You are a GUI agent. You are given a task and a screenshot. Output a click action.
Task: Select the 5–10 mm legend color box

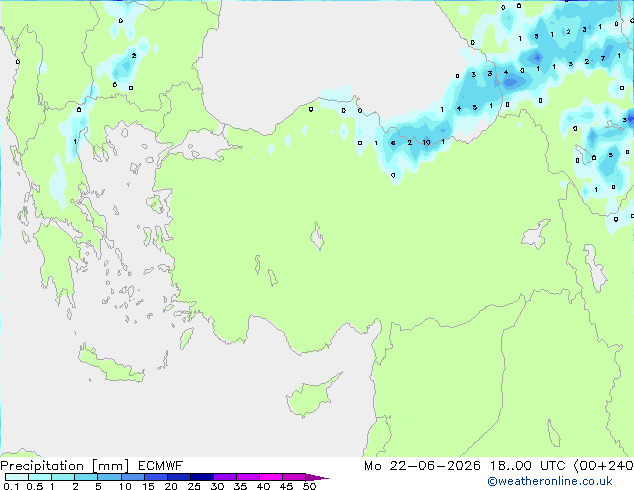[x=109, y=477]
